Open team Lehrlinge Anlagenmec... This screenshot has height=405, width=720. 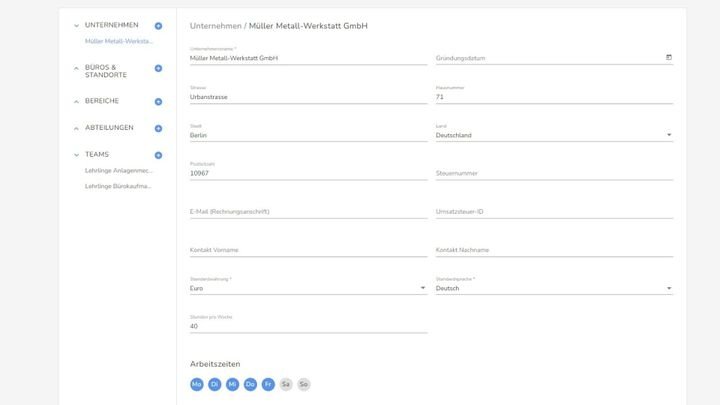coord(118,171)
